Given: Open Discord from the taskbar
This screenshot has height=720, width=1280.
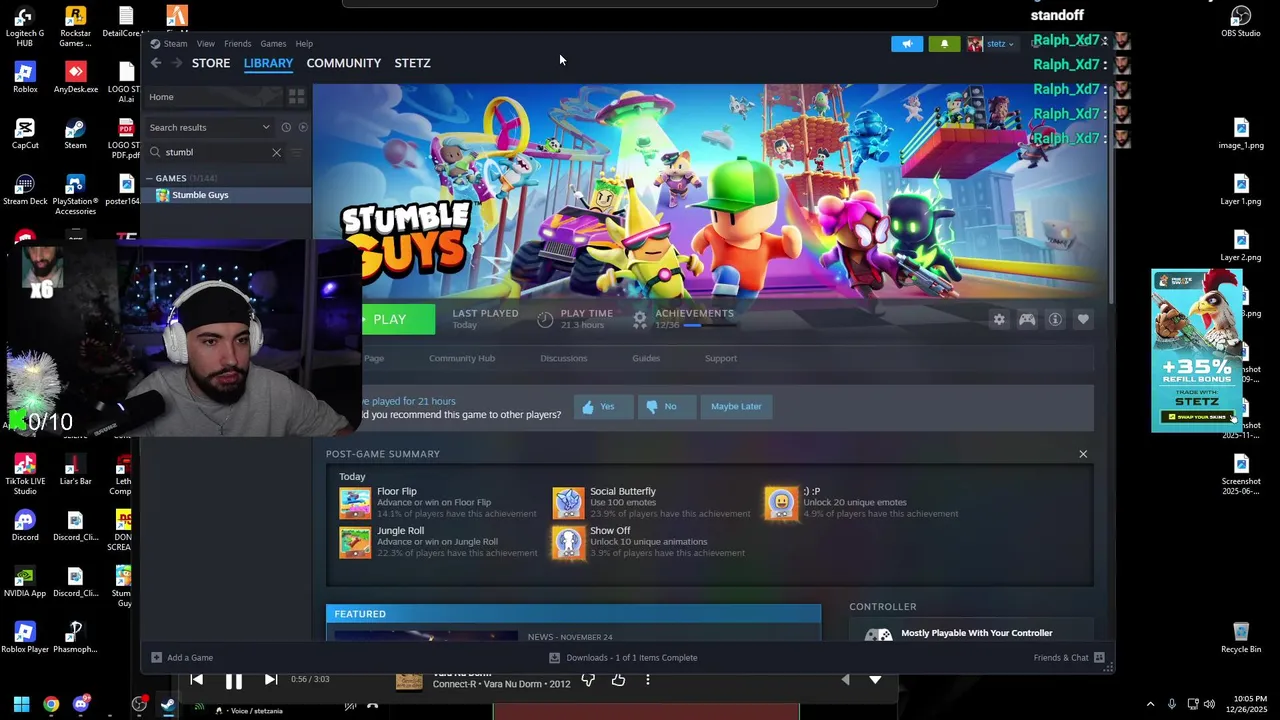Looking at the screenshot, I should [81, 704].
